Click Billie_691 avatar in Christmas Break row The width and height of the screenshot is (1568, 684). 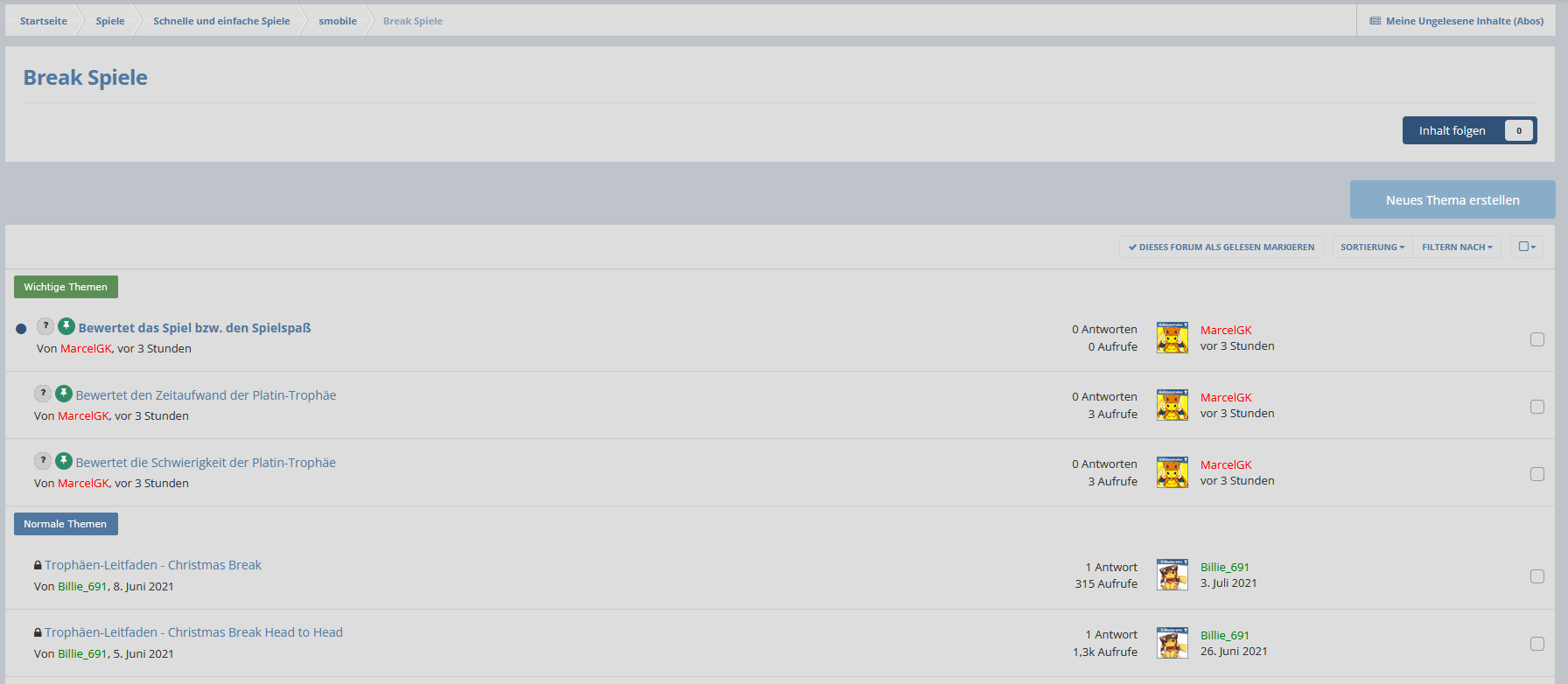[1172, 575]
